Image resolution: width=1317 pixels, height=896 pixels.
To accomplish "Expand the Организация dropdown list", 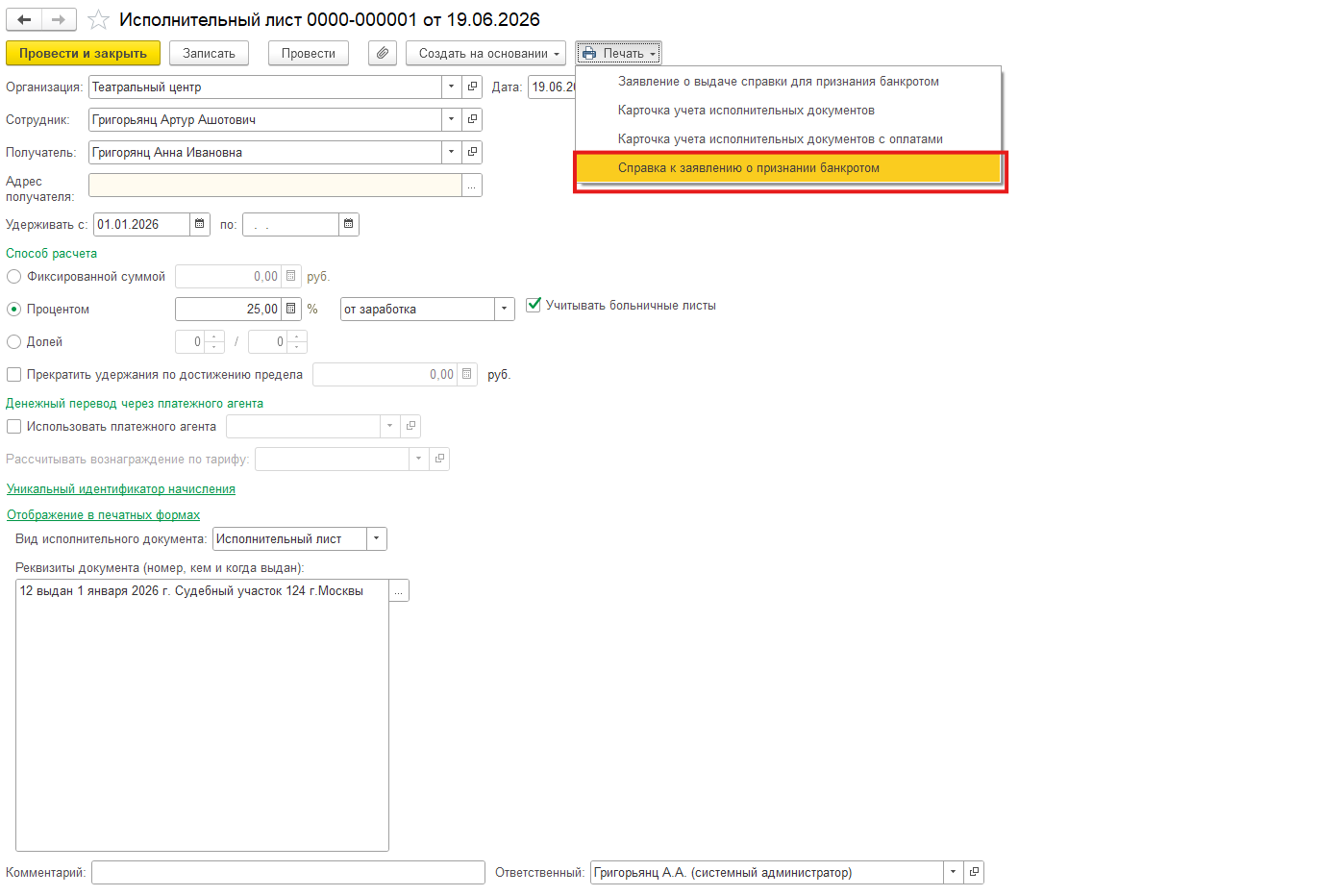I will click(x=452, y=87).
